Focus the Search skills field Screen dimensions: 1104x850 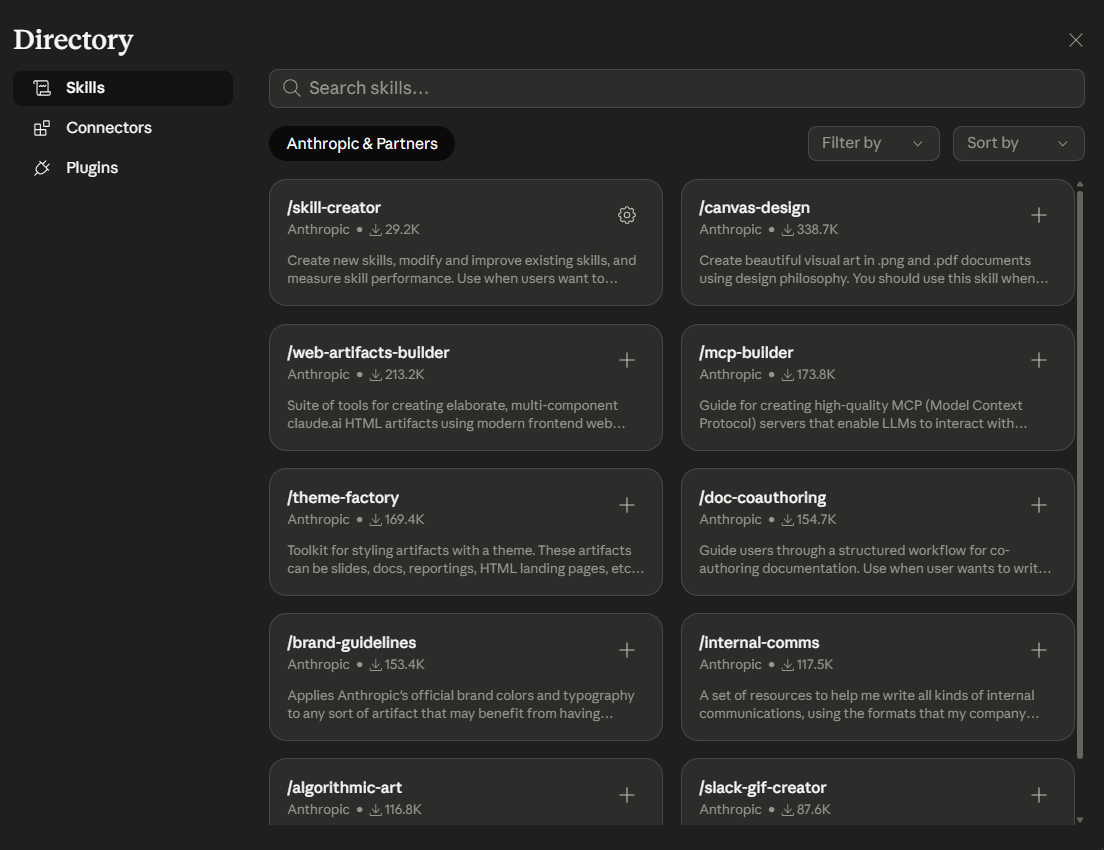(677, 88)
